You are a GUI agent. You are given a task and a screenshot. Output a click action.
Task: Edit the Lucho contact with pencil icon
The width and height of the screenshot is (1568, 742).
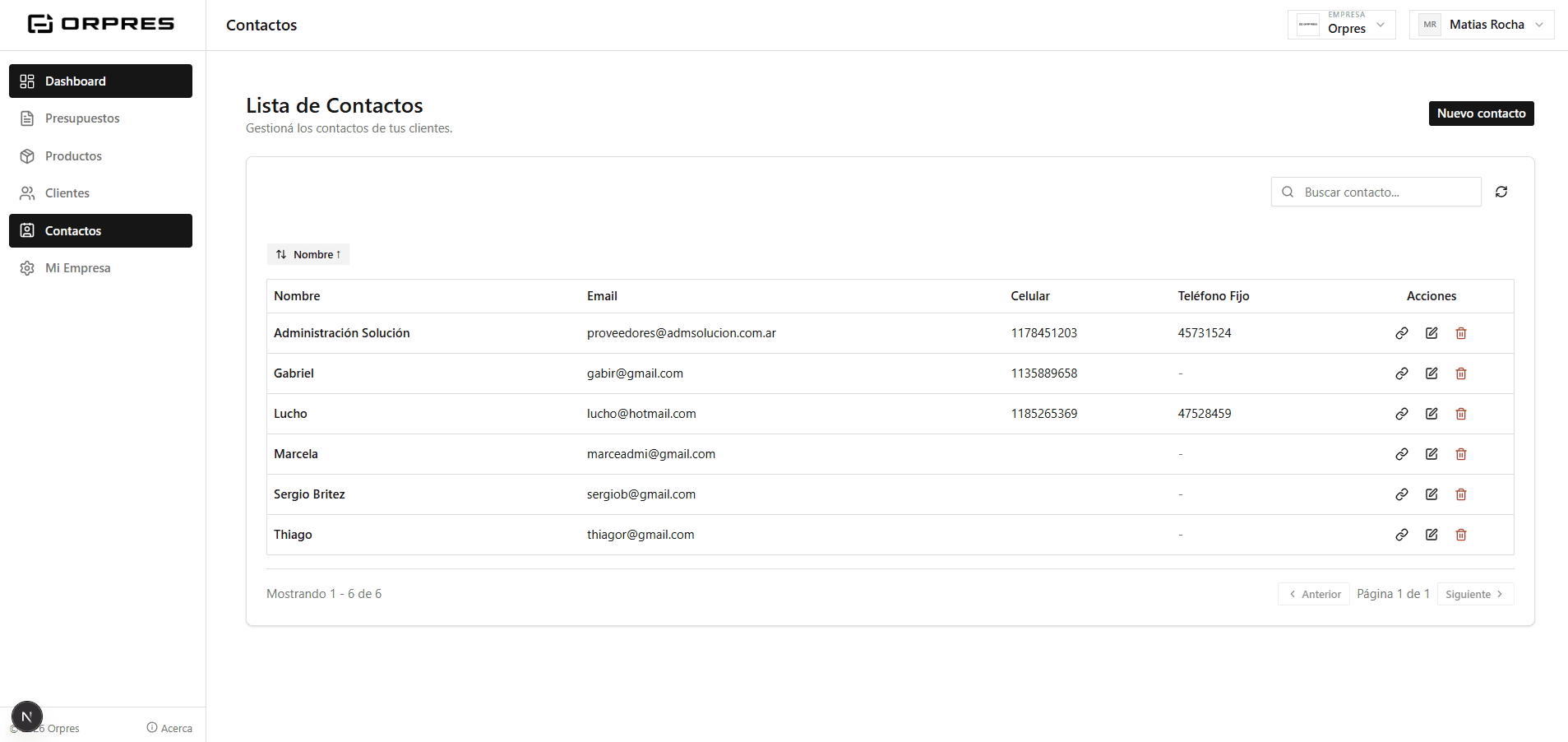1431,414
